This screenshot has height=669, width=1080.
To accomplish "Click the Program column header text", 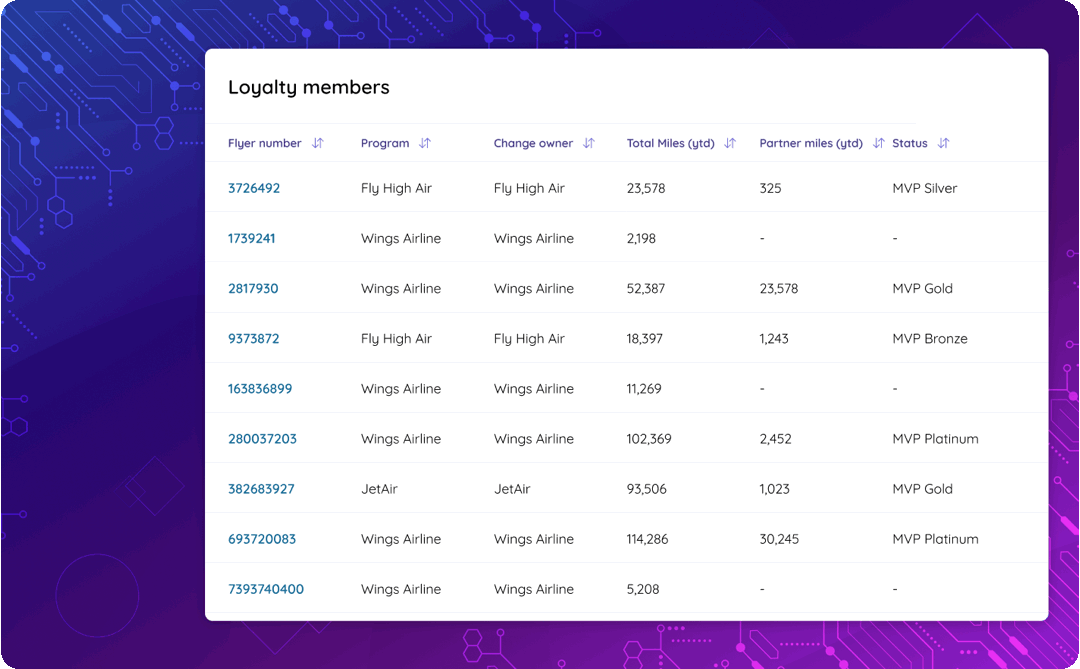I will [385, 143].
